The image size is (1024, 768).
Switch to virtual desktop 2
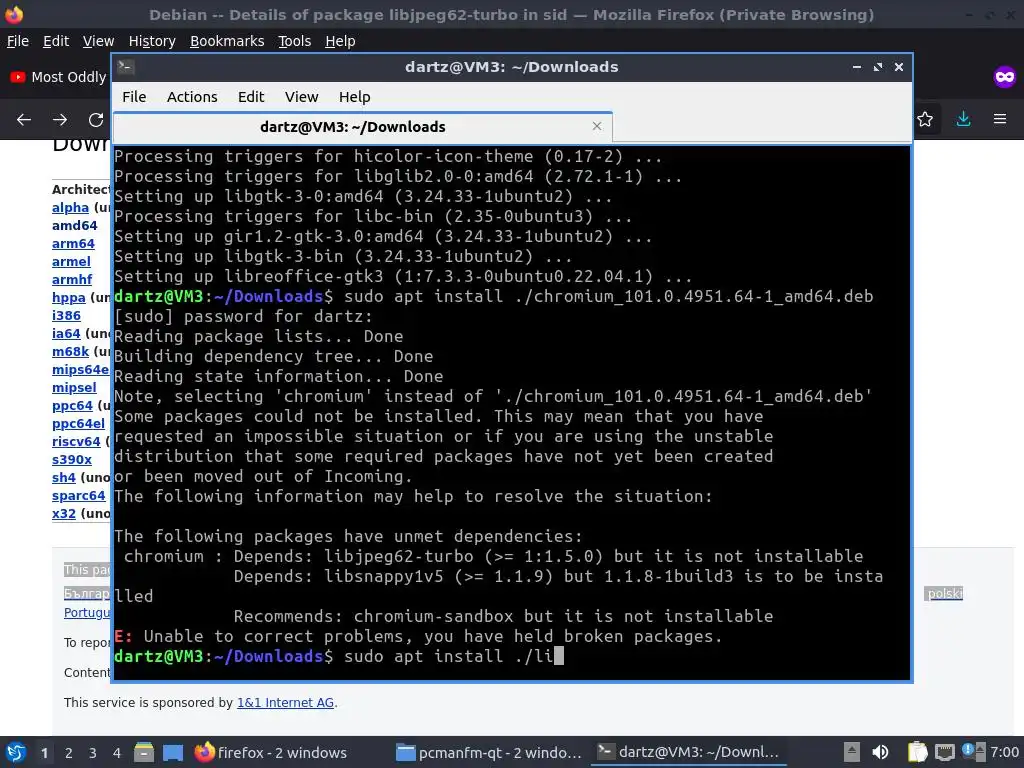(x=69, y=753)
